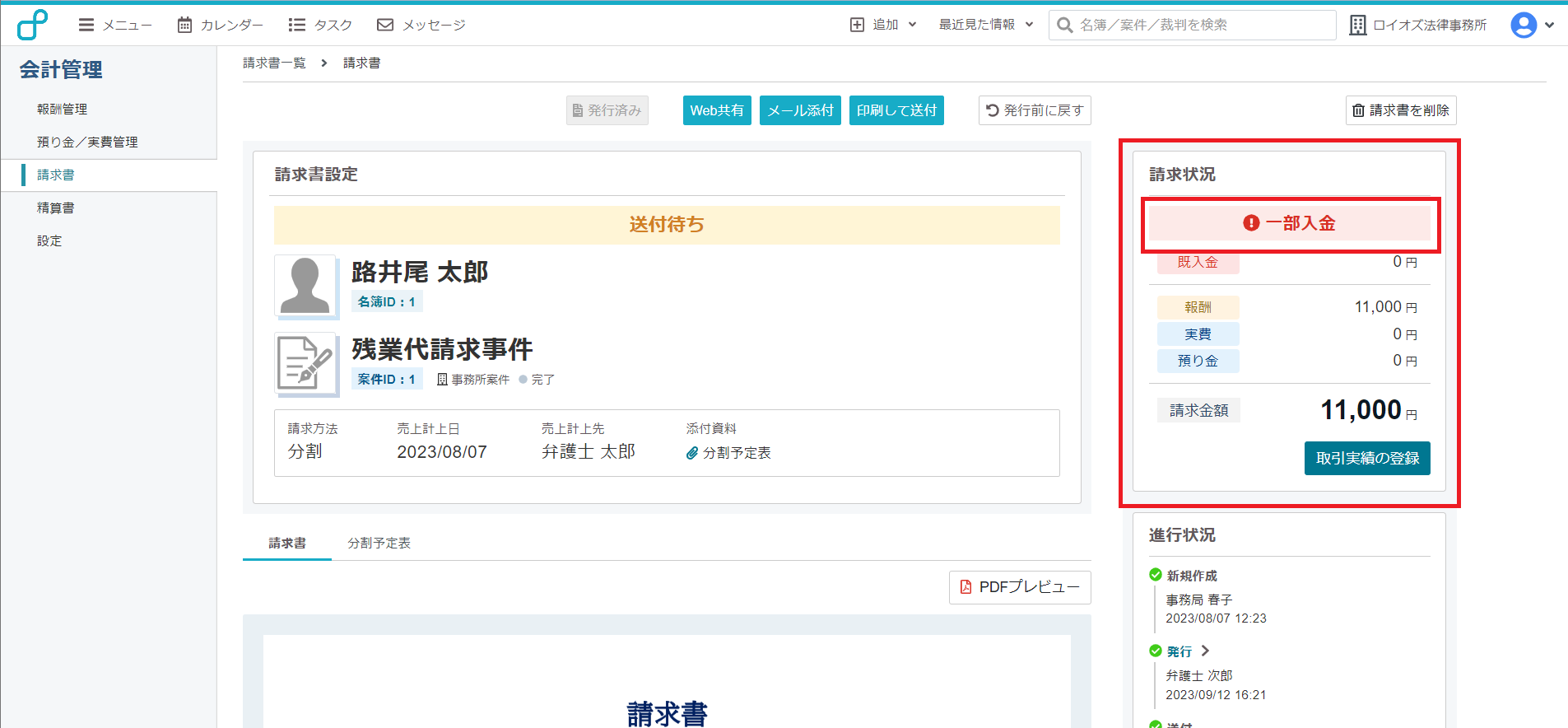Open the カレンダー calendar icon
Image resolution: width=1568 pixels, height=728 pixels.
(x=184, y=25)
